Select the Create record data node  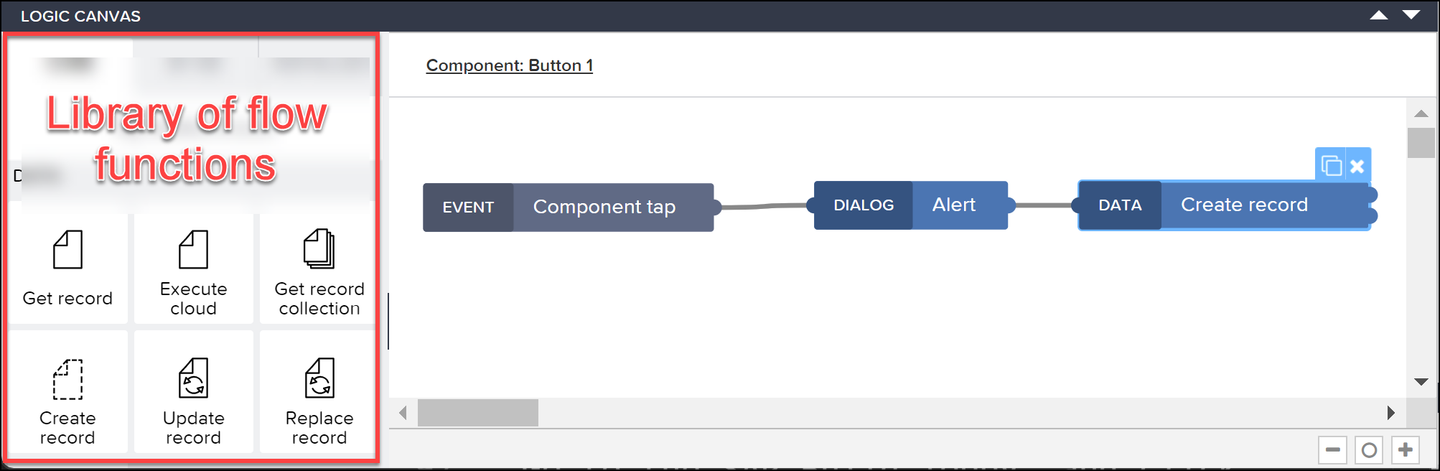coord(1223,205)
